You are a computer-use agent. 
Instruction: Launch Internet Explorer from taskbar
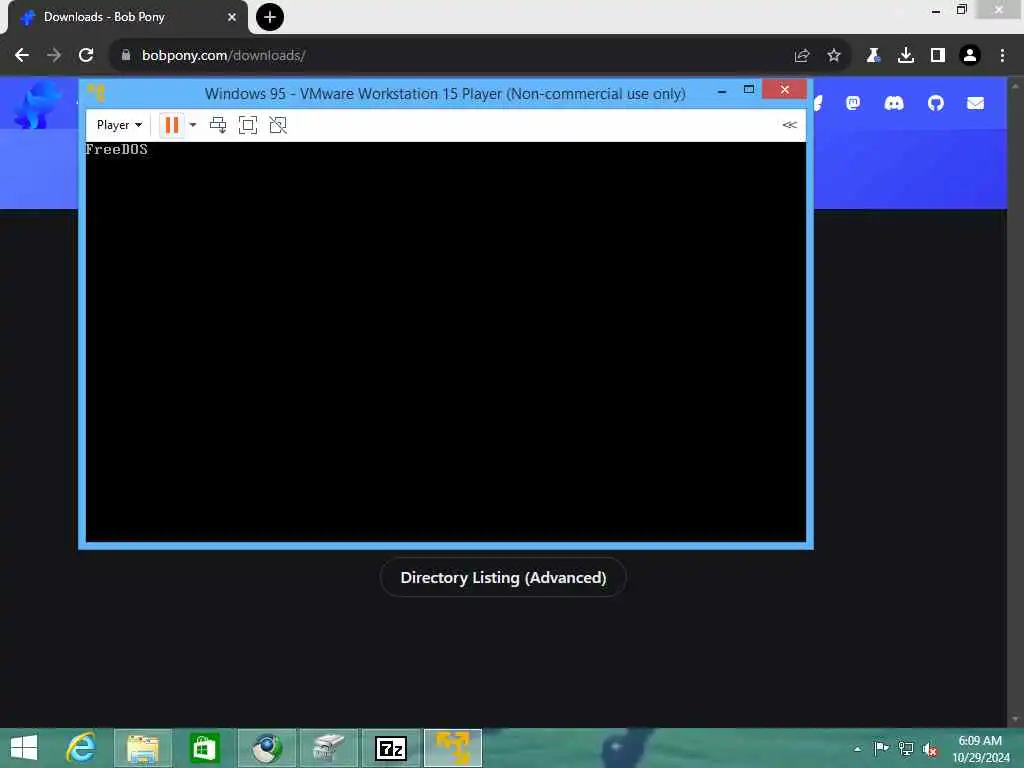click(81, 748)
